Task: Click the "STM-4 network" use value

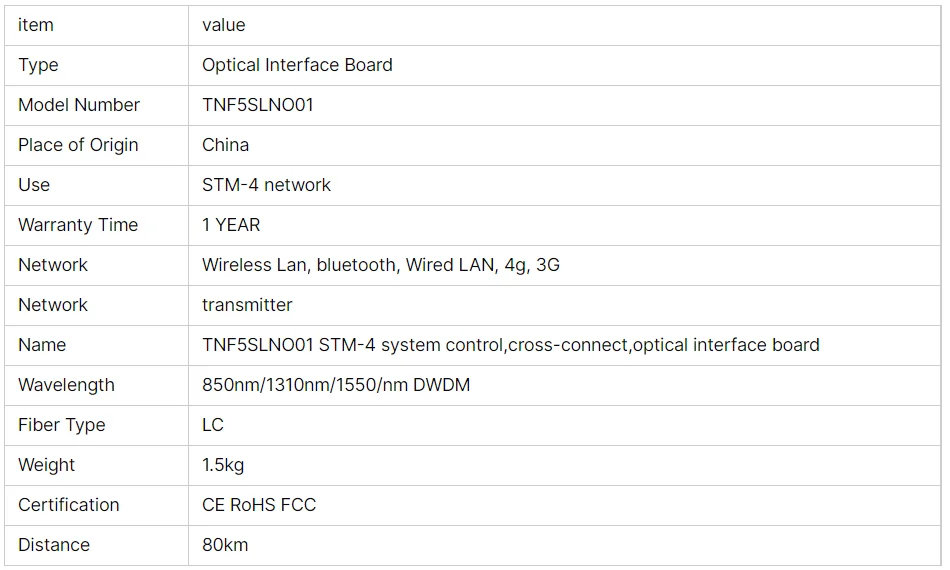Action: [x=266, y=185]
